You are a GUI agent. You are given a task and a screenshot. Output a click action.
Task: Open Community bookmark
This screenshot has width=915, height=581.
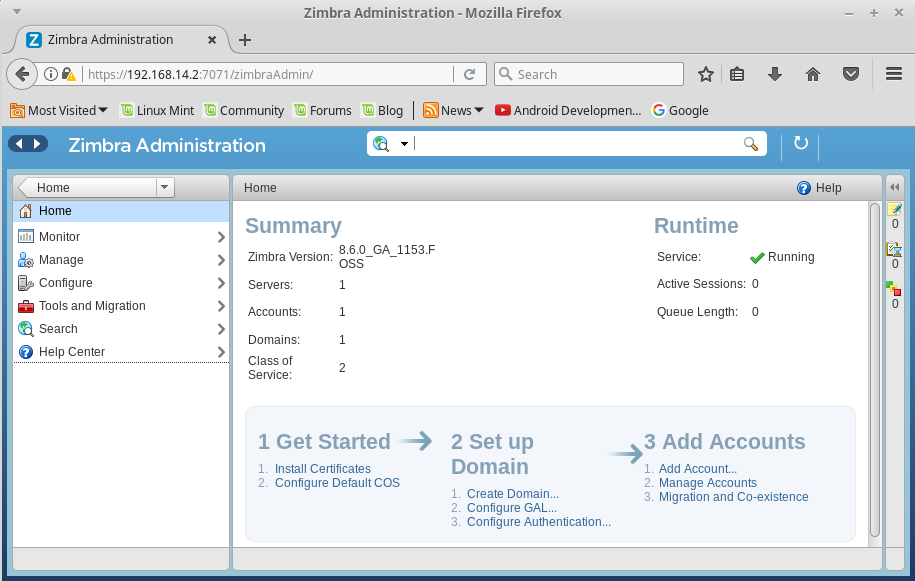[x=243, y=110]
